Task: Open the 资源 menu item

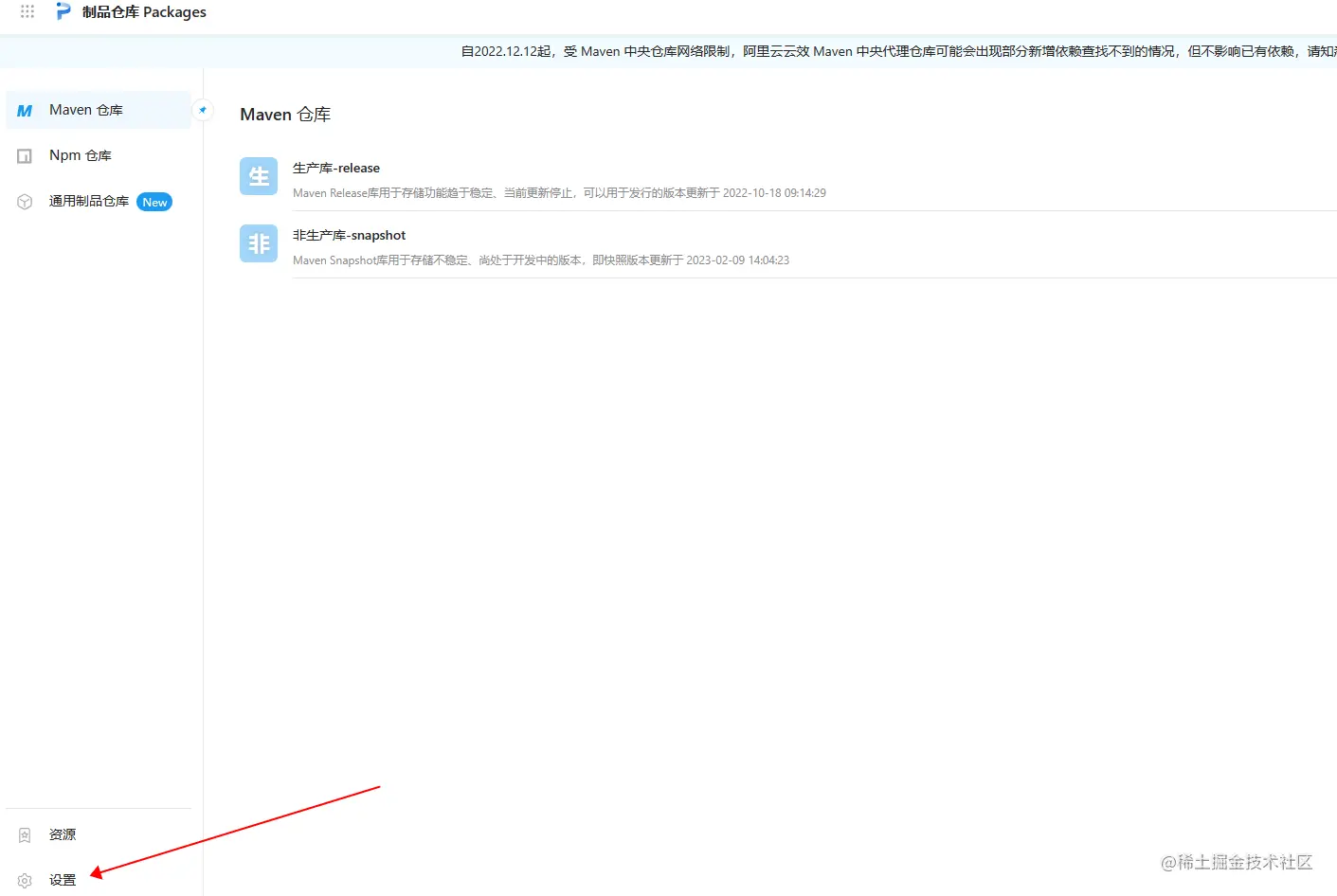Action: 99,834
